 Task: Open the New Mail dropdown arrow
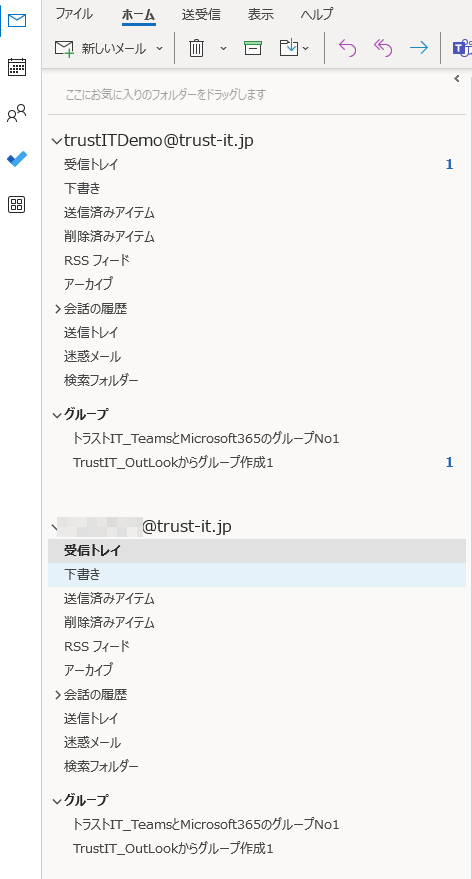(x=159, y=49)
